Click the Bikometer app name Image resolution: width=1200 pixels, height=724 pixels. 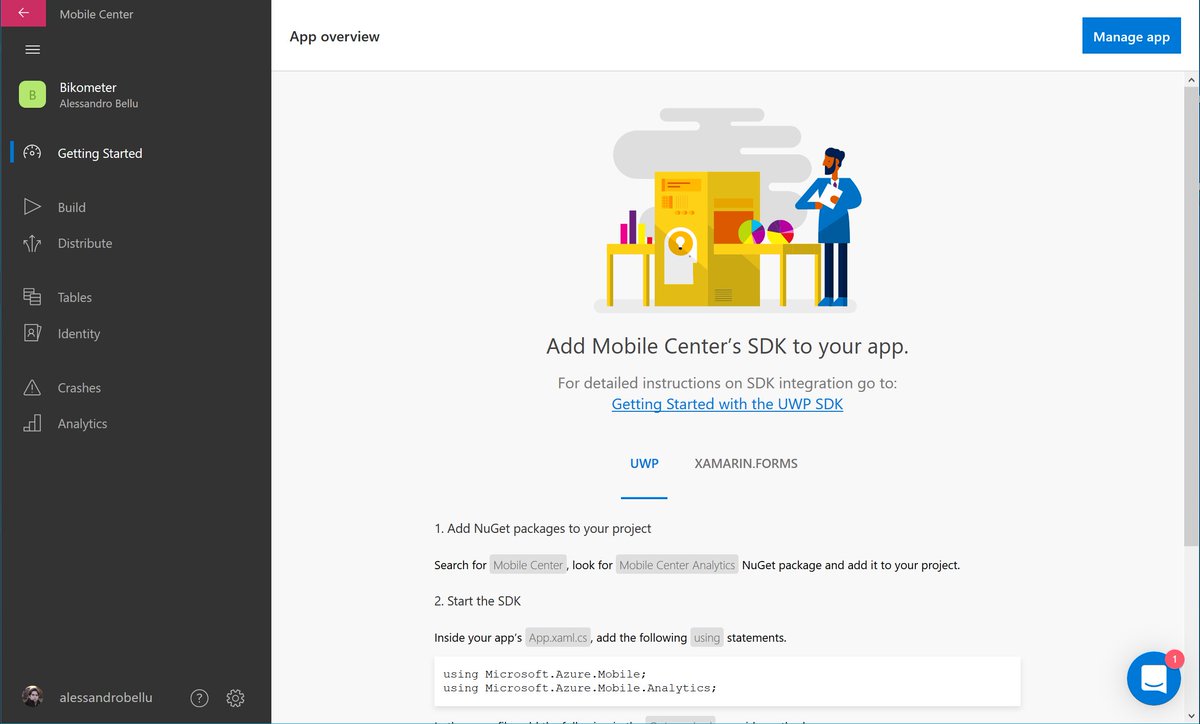coord(88,87)
